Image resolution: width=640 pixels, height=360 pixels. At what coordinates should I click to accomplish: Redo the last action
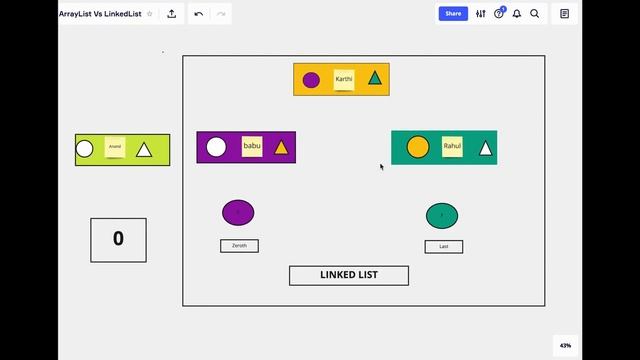[x=221, y=14]
